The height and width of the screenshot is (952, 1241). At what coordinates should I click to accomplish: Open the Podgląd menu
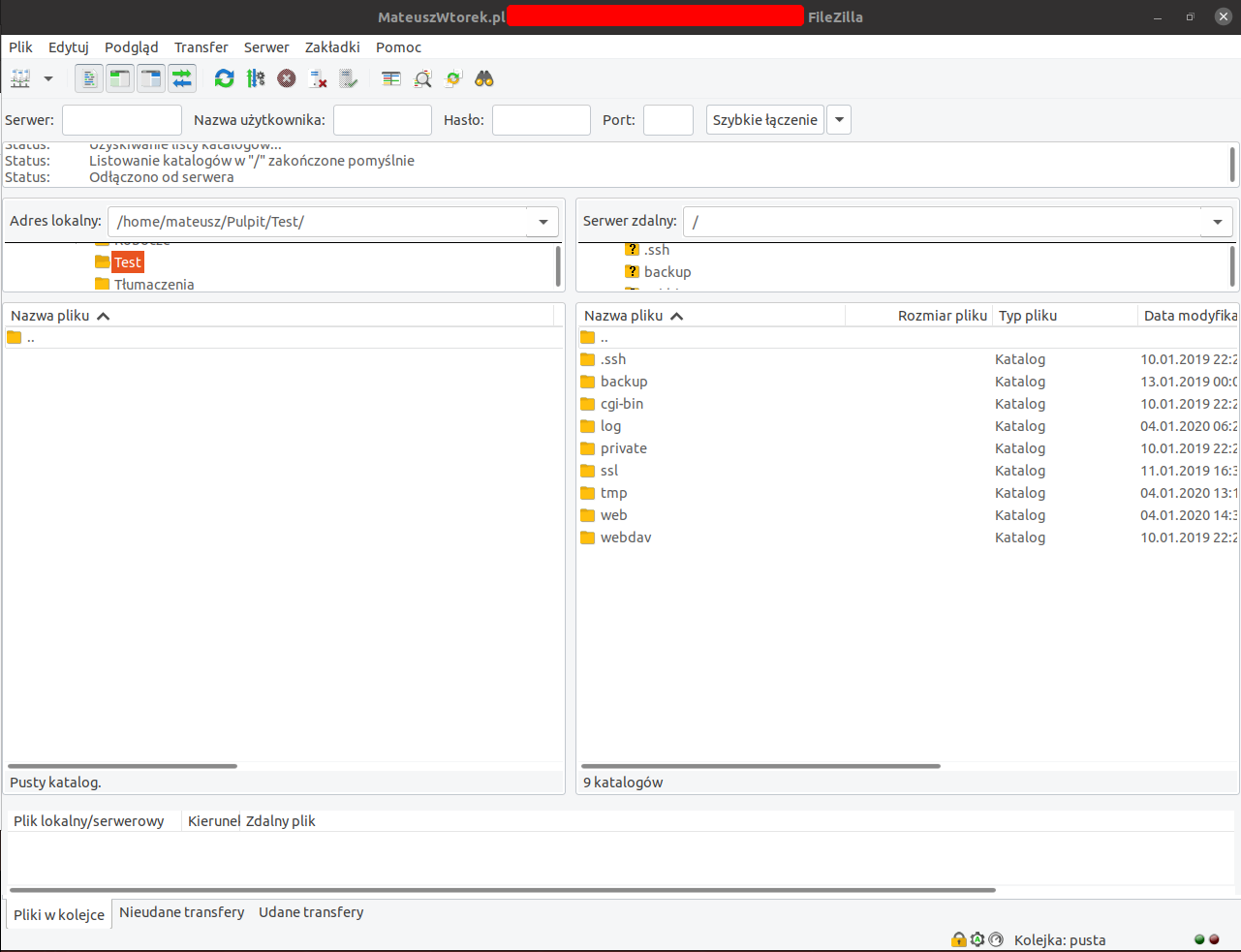[x=132, y=46]
